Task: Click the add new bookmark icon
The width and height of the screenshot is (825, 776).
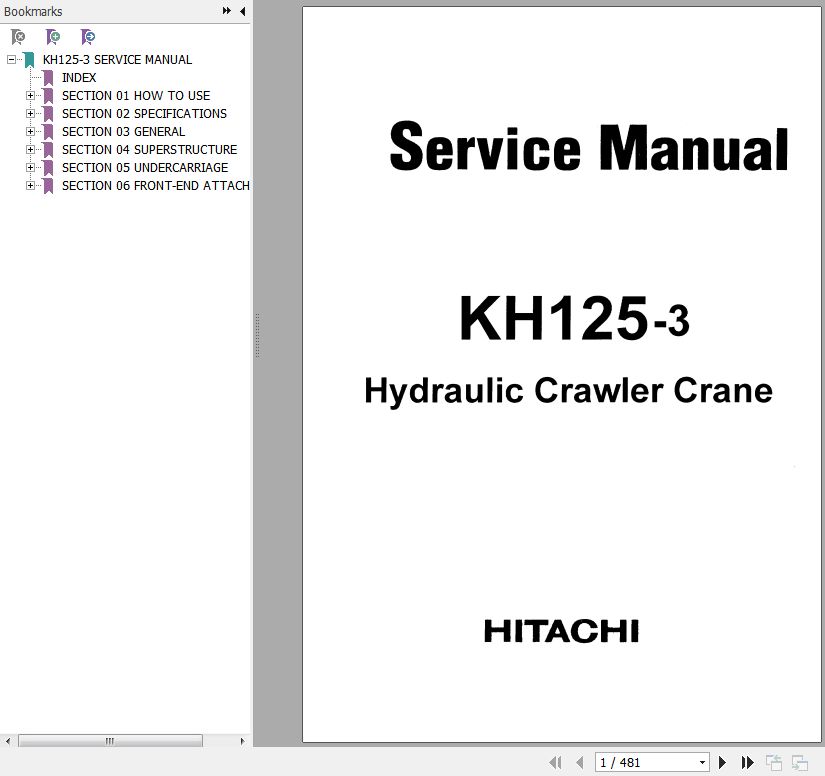Action: (x=53, y=37)
